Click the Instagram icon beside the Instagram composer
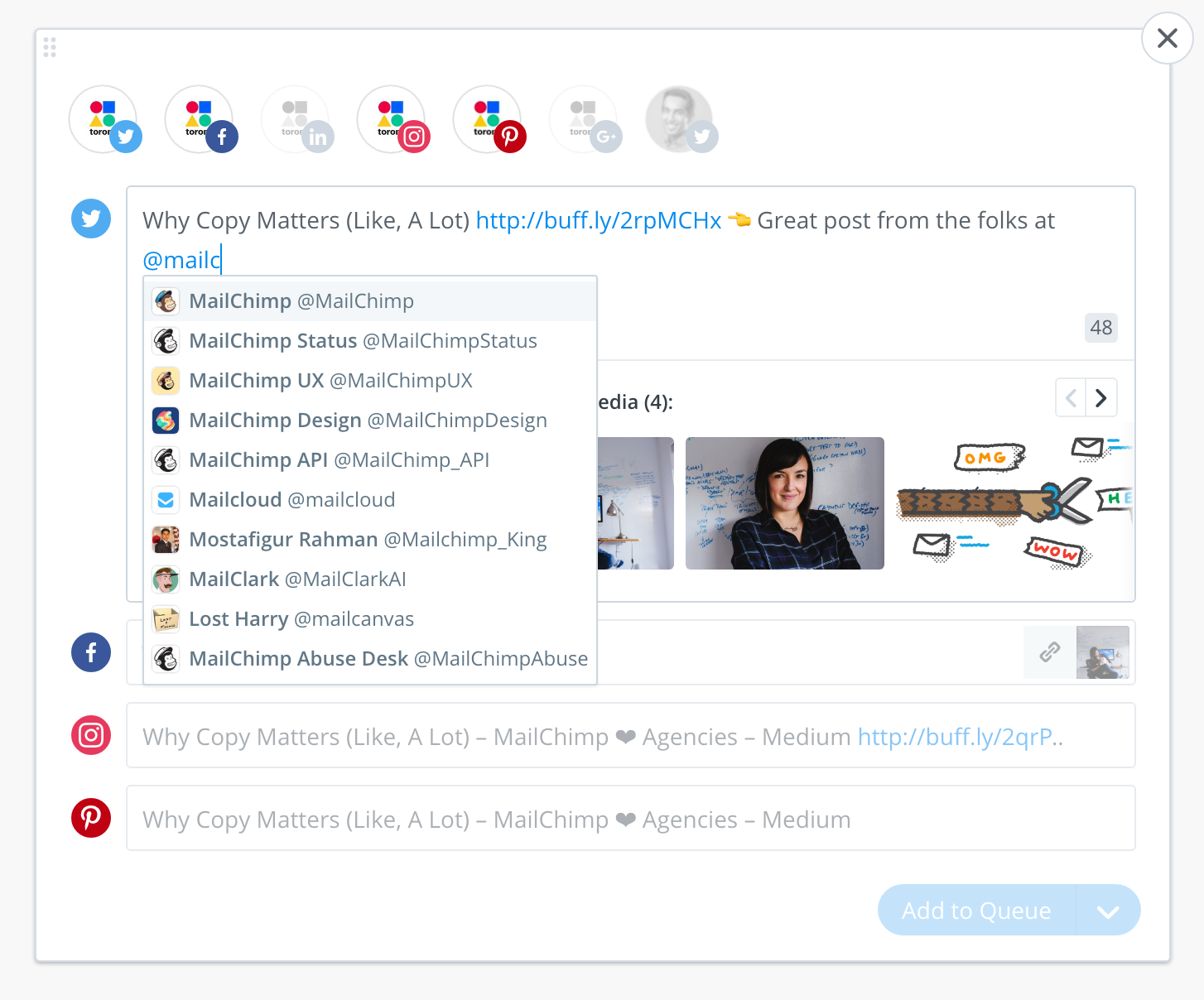The height and width of the screenshot is (1000, 1204). [91, 735]
